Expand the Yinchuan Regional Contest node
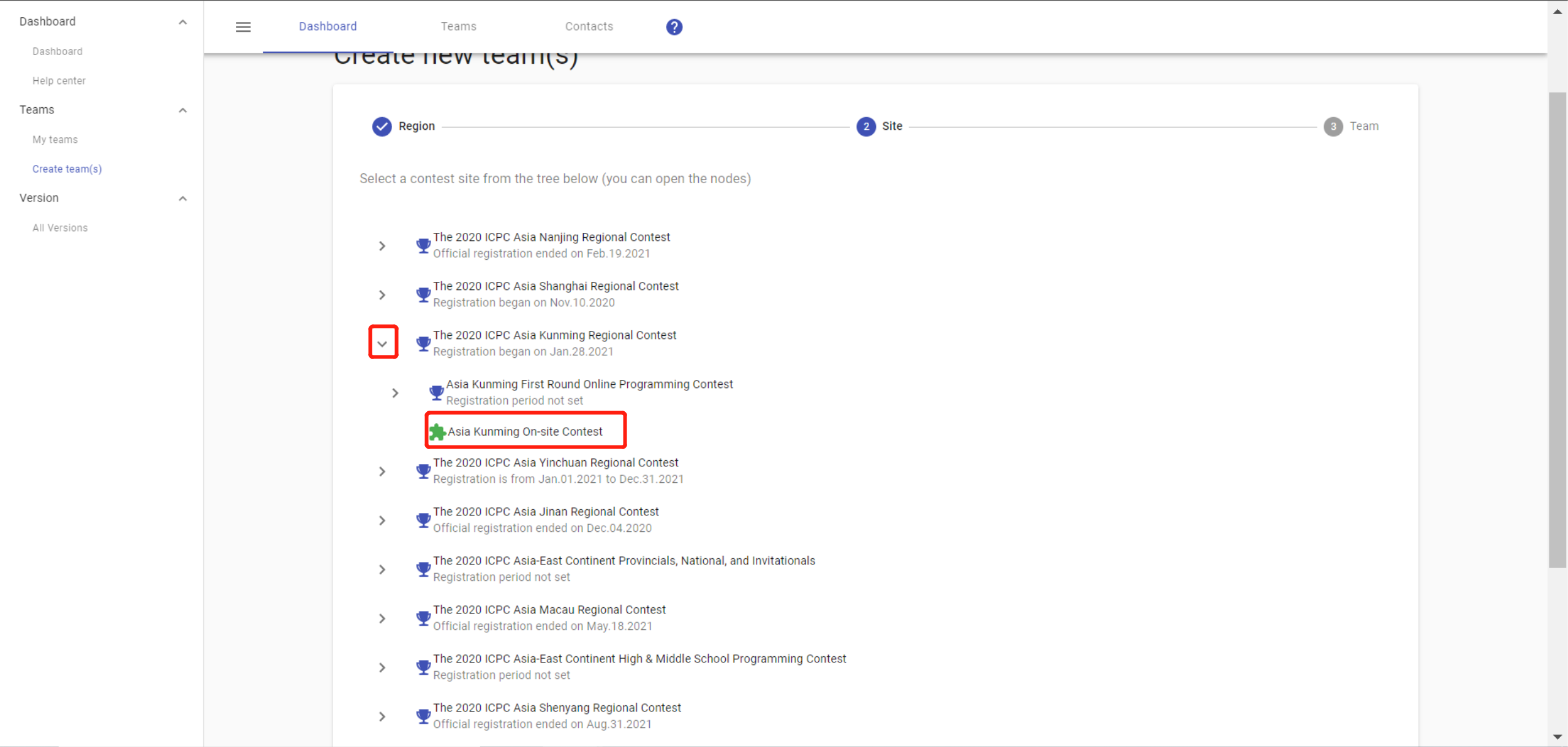This screenshot has width=1568, height=747. click(x=382, y=471)
